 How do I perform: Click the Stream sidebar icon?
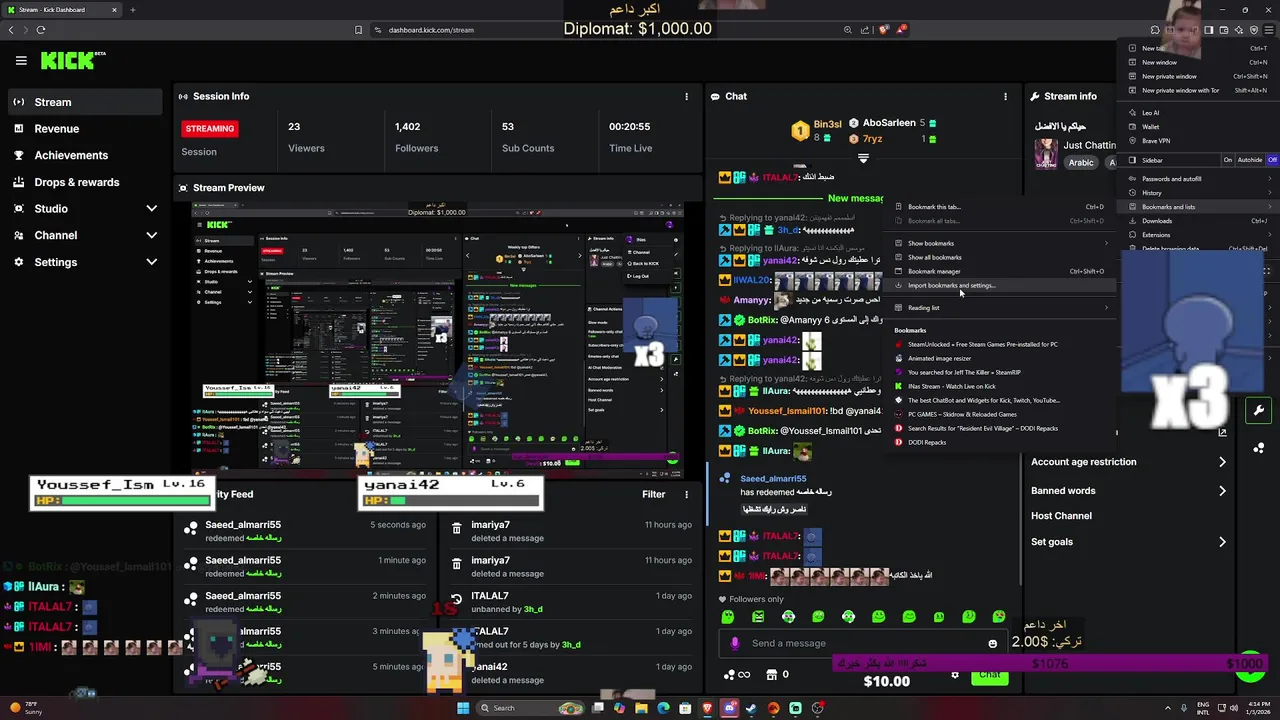pos(19,102)
